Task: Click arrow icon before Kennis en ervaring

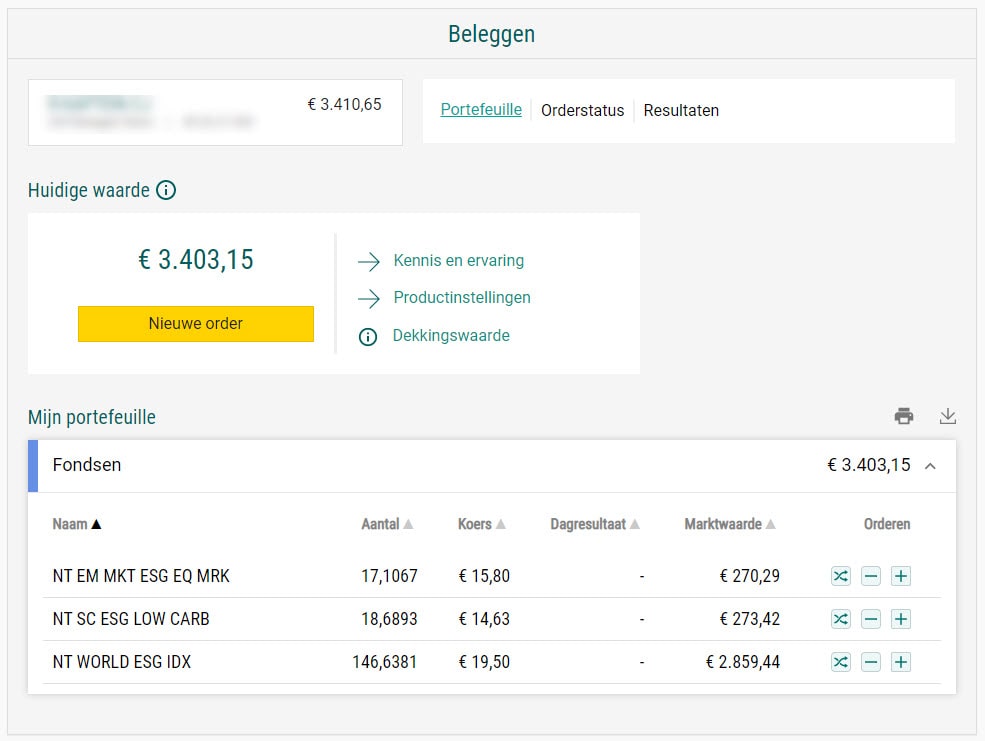Action: [369, 261]
